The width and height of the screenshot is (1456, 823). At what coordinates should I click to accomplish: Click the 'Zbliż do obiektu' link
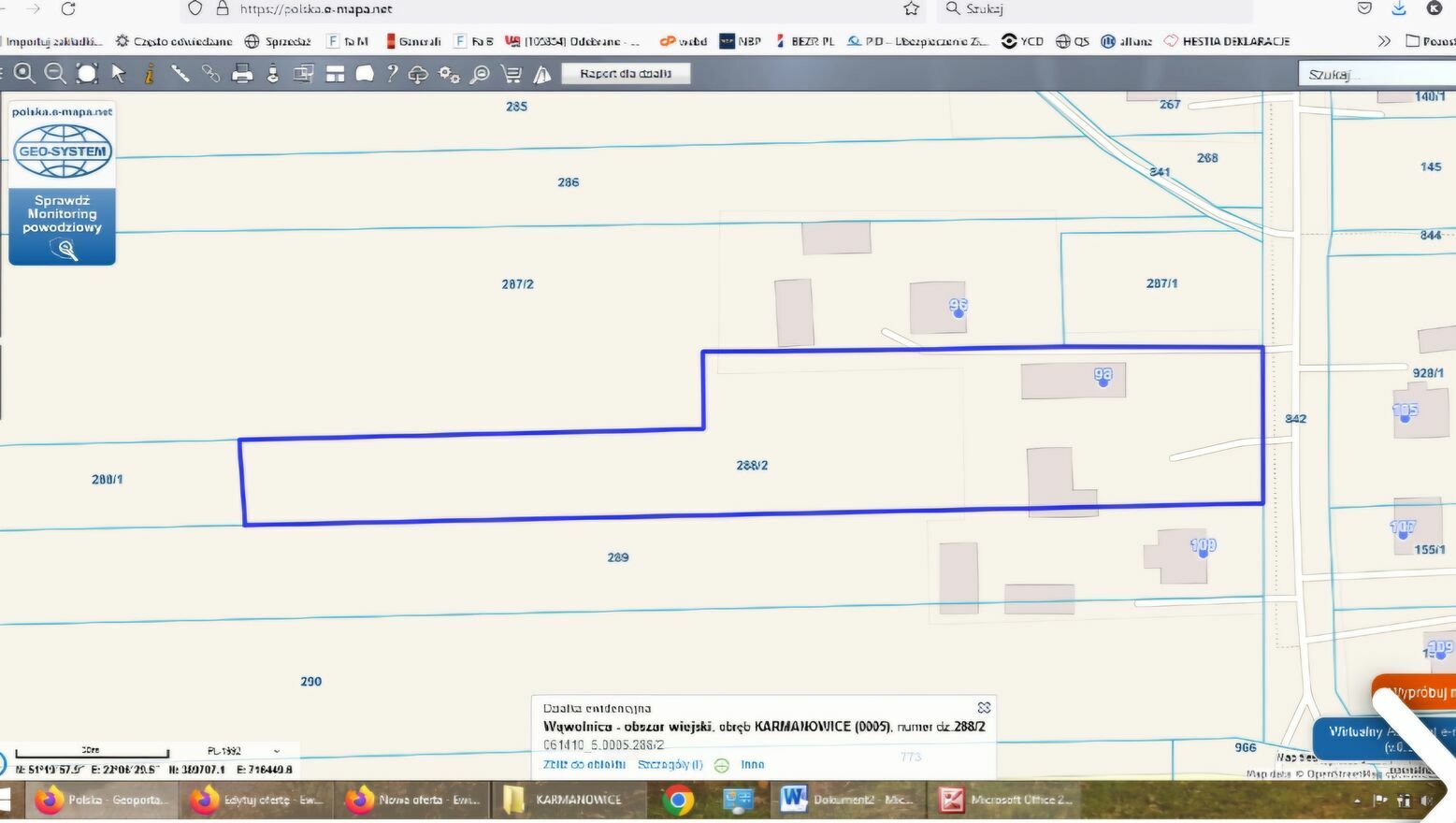click(x=584, y=765)
